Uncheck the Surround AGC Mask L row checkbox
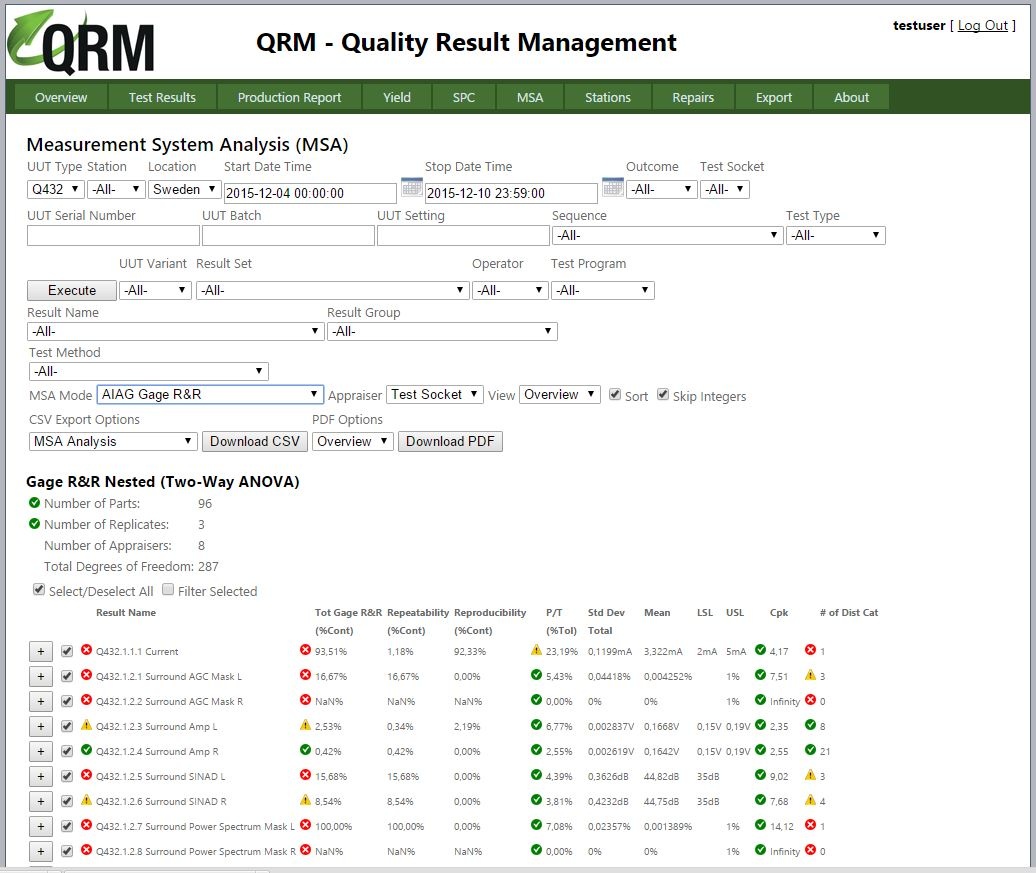This screenshot has height=873, width=1036. [x=67, y=677]
